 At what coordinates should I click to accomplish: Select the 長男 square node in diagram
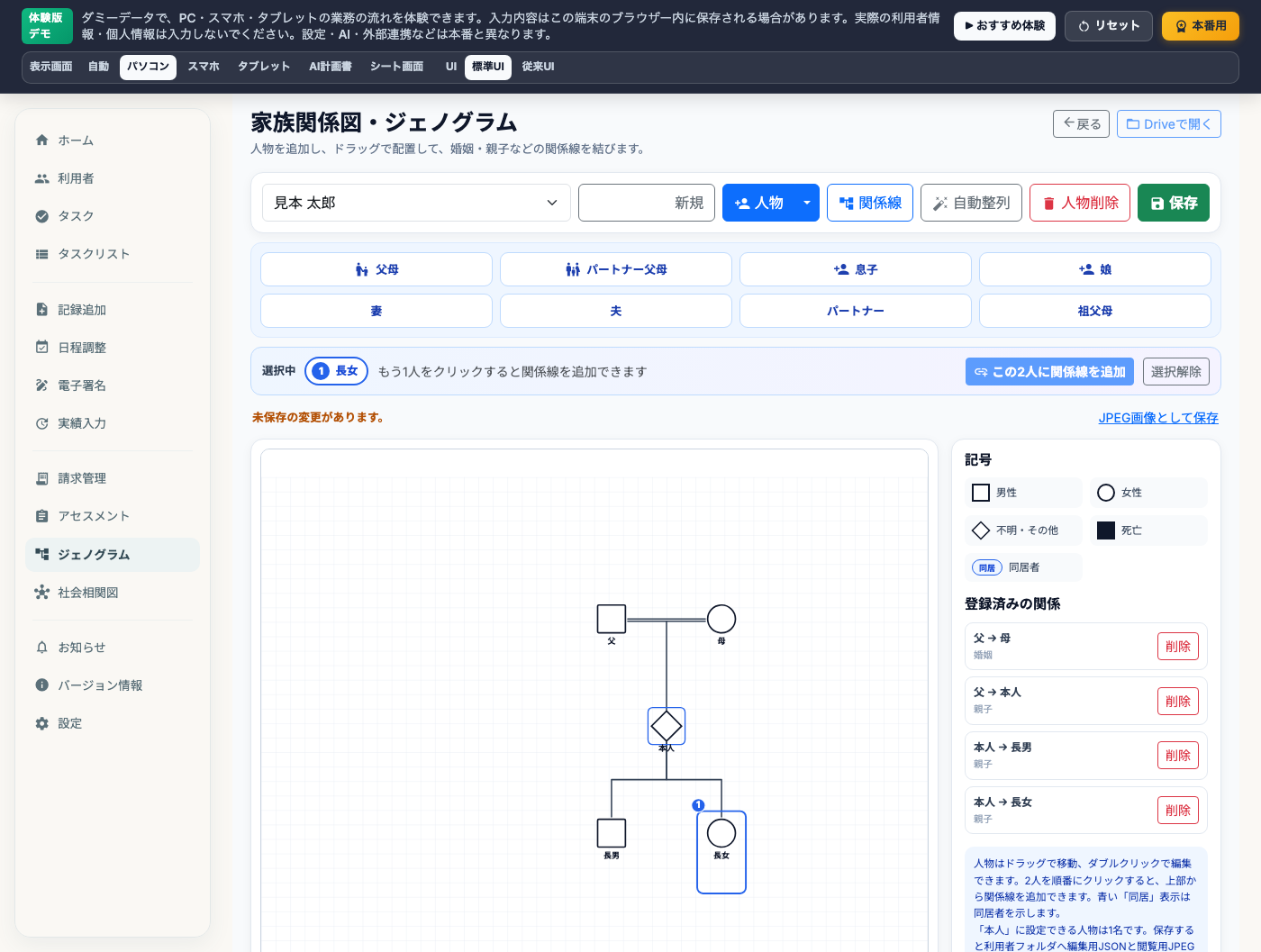tap(612, 833)
